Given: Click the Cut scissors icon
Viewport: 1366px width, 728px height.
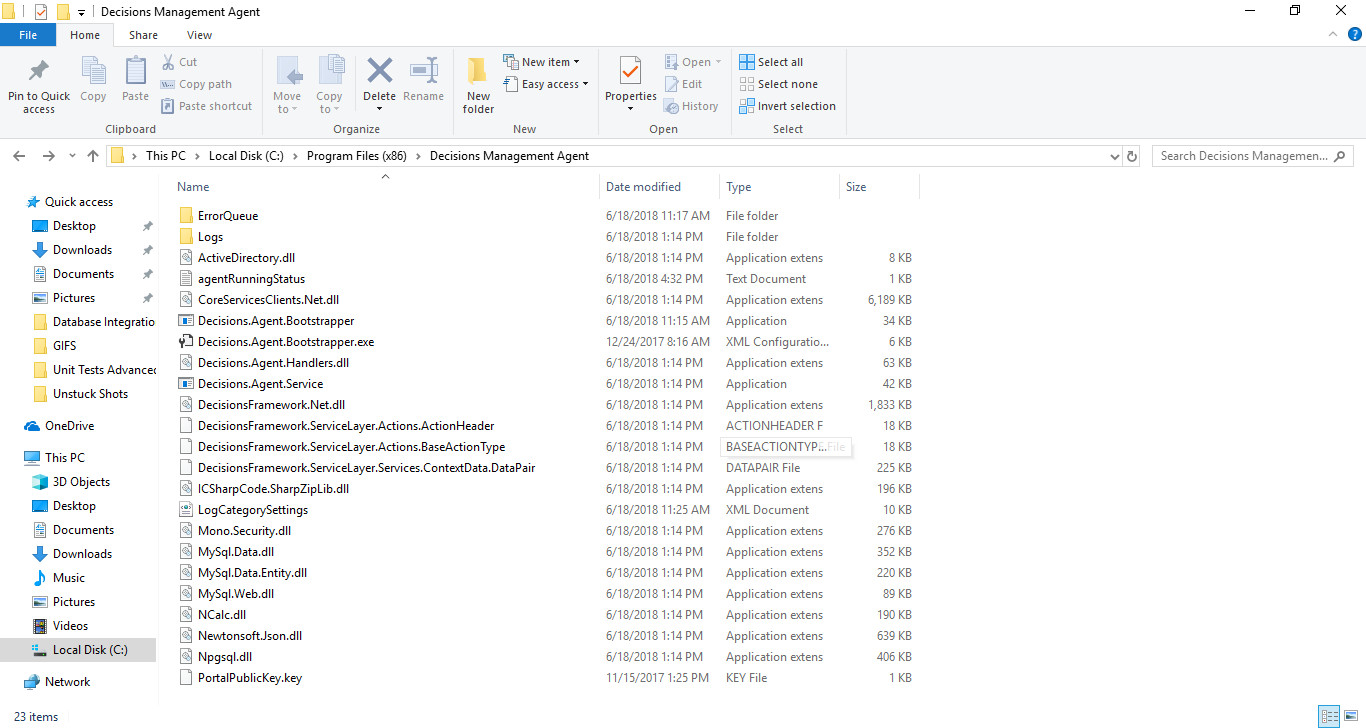Looking at the screenshot, I should click(x=167, y=62).
